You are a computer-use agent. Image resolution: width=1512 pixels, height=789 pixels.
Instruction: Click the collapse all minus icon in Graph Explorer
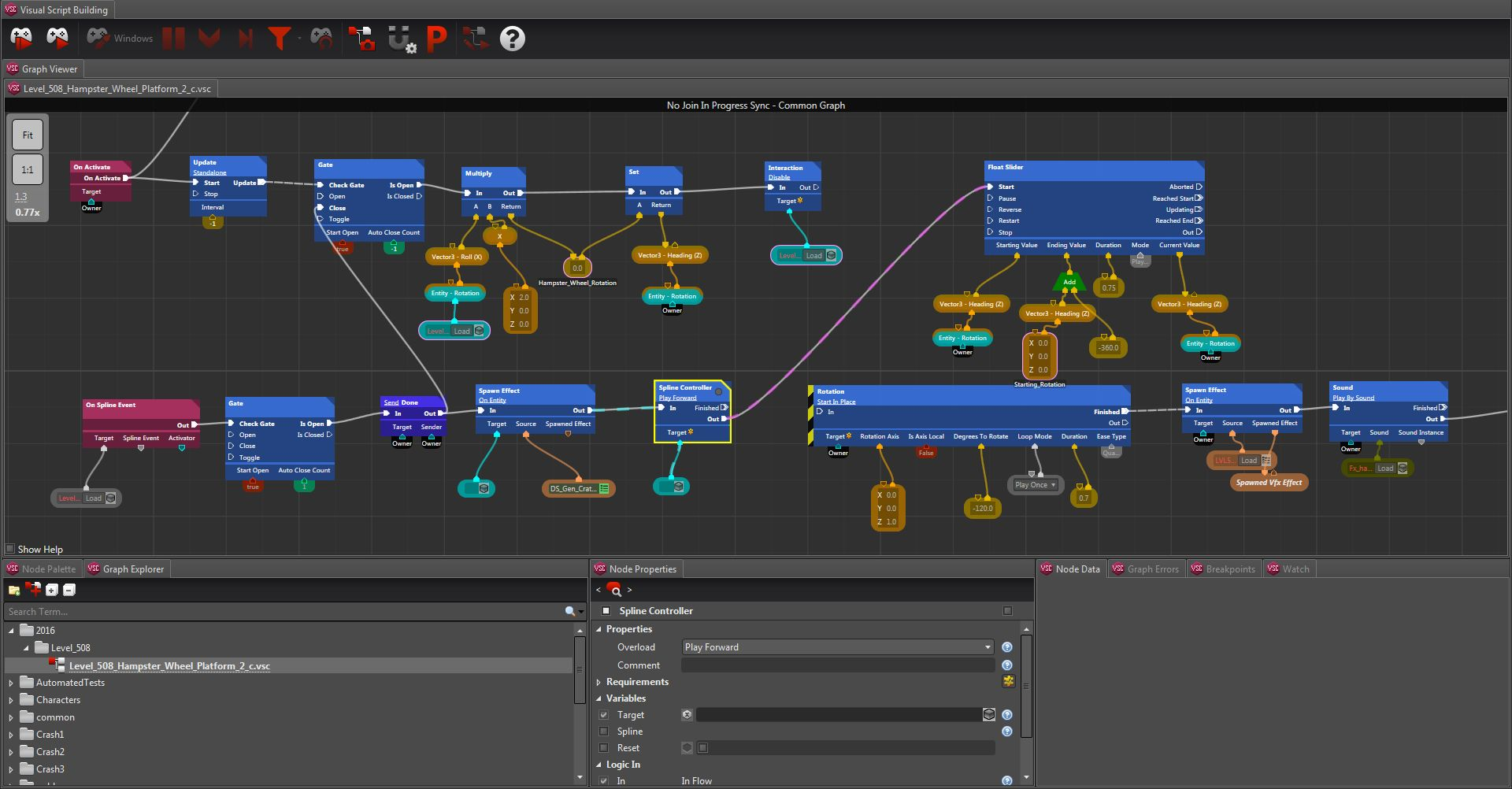(x=69, y=590)
